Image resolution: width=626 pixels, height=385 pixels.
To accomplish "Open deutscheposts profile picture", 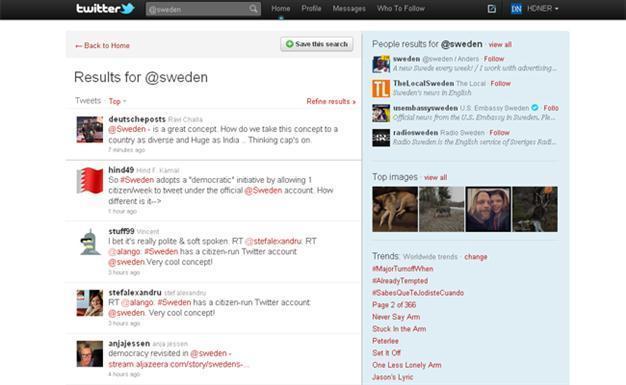I will pos(90,129).
